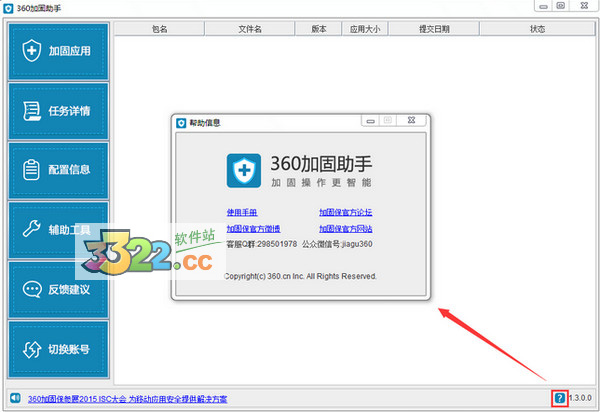Click the 客服Q群:298501978 text
Viewport: 600px width, 412px height.
pyautogui.click(x=262, y=244)
